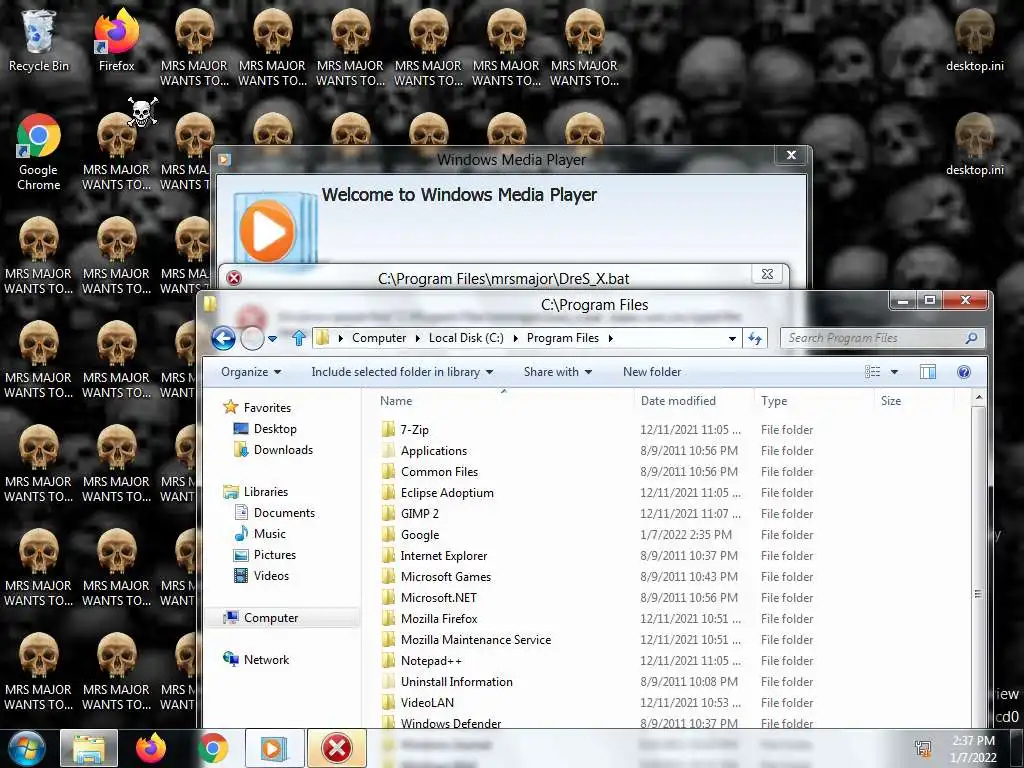
Task: Open the Share with menu
Action: [x=558, y=372]
